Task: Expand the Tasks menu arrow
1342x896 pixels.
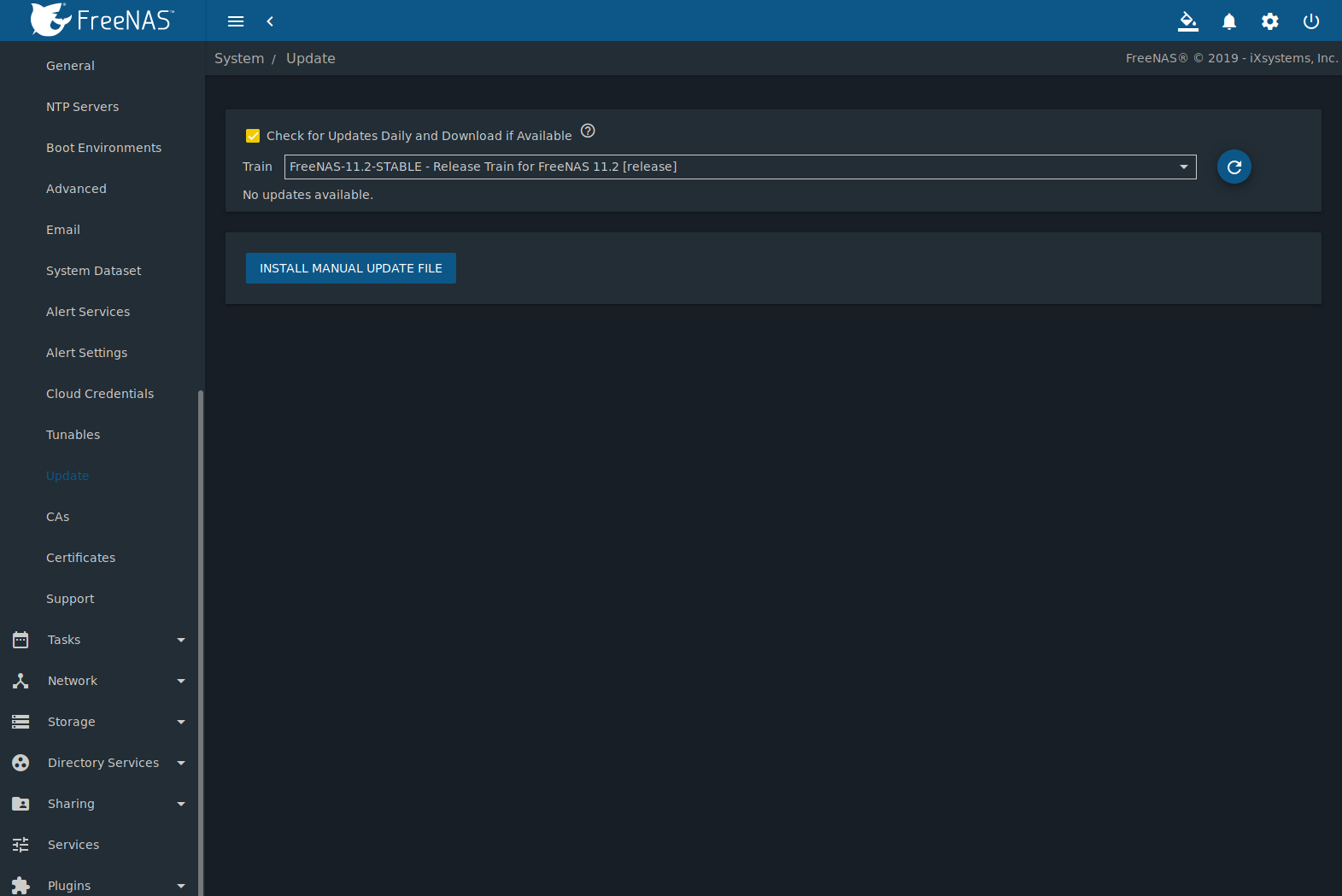Action: tap(181, 640)
